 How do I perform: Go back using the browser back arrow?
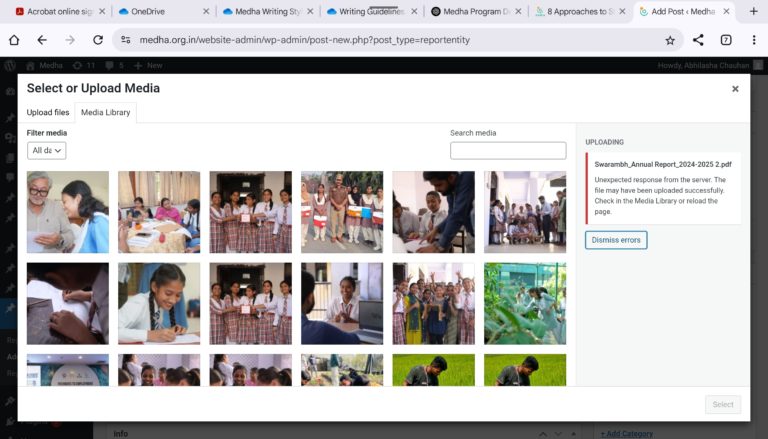click(42, 40)
